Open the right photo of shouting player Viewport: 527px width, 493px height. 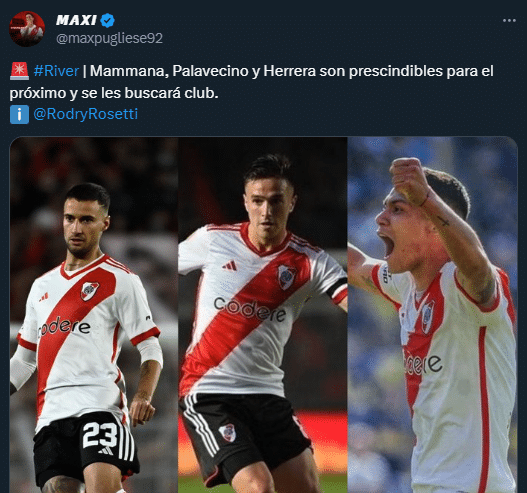[x=433, y=315]
